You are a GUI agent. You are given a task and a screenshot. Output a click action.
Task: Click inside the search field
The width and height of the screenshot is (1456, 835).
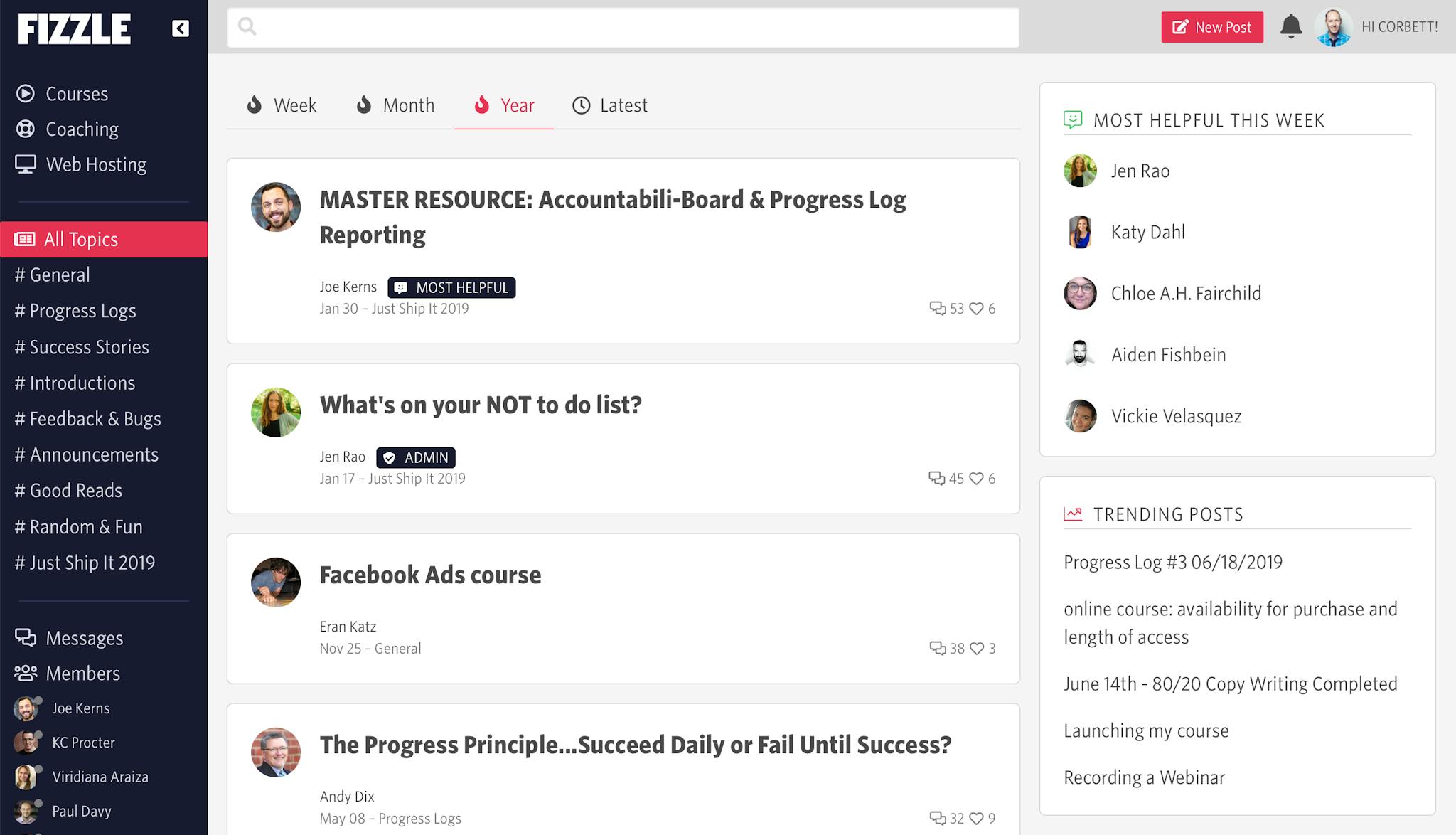point(633,28)
